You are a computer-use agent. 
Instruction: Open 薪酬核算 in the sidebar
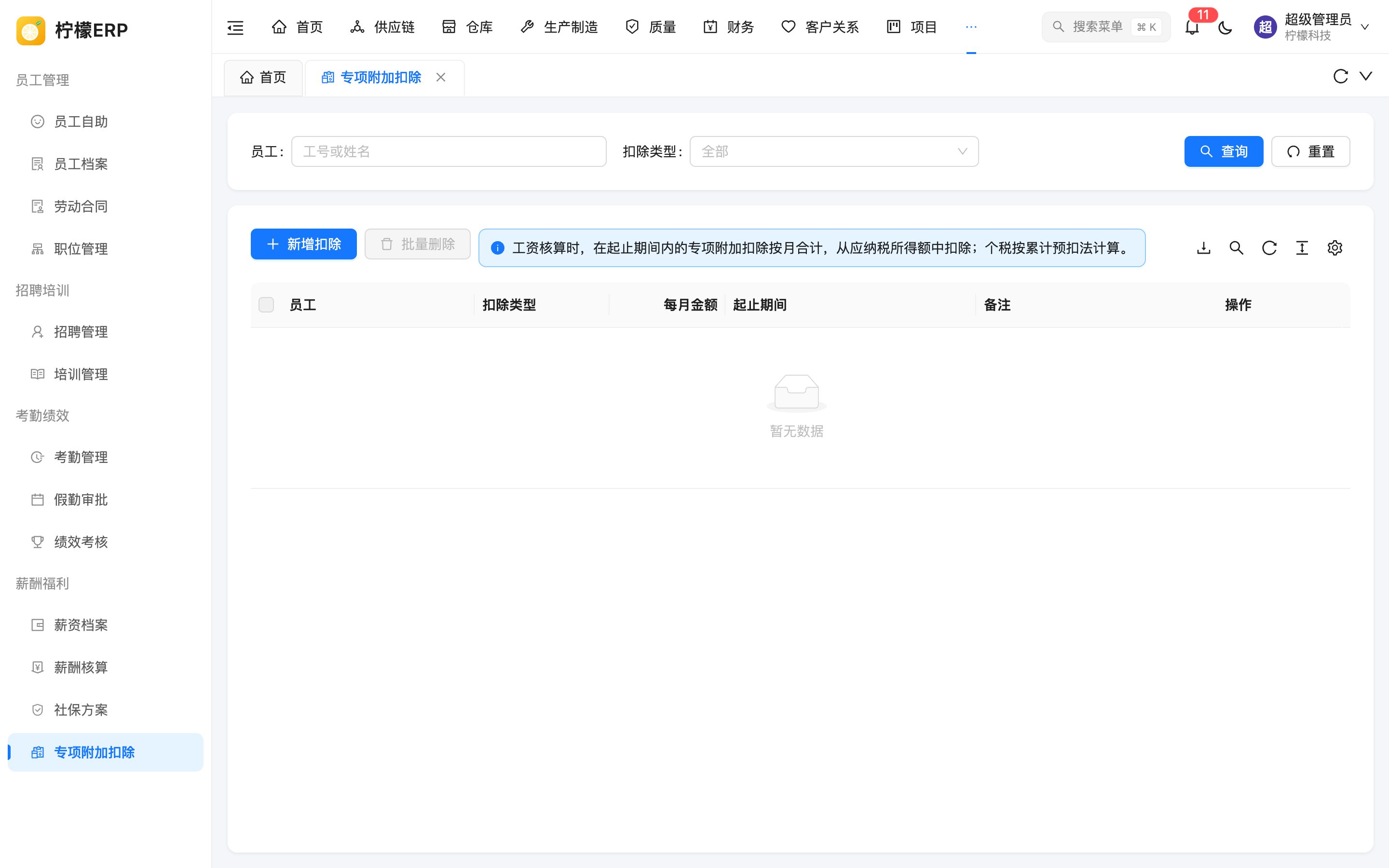[106, 668]
